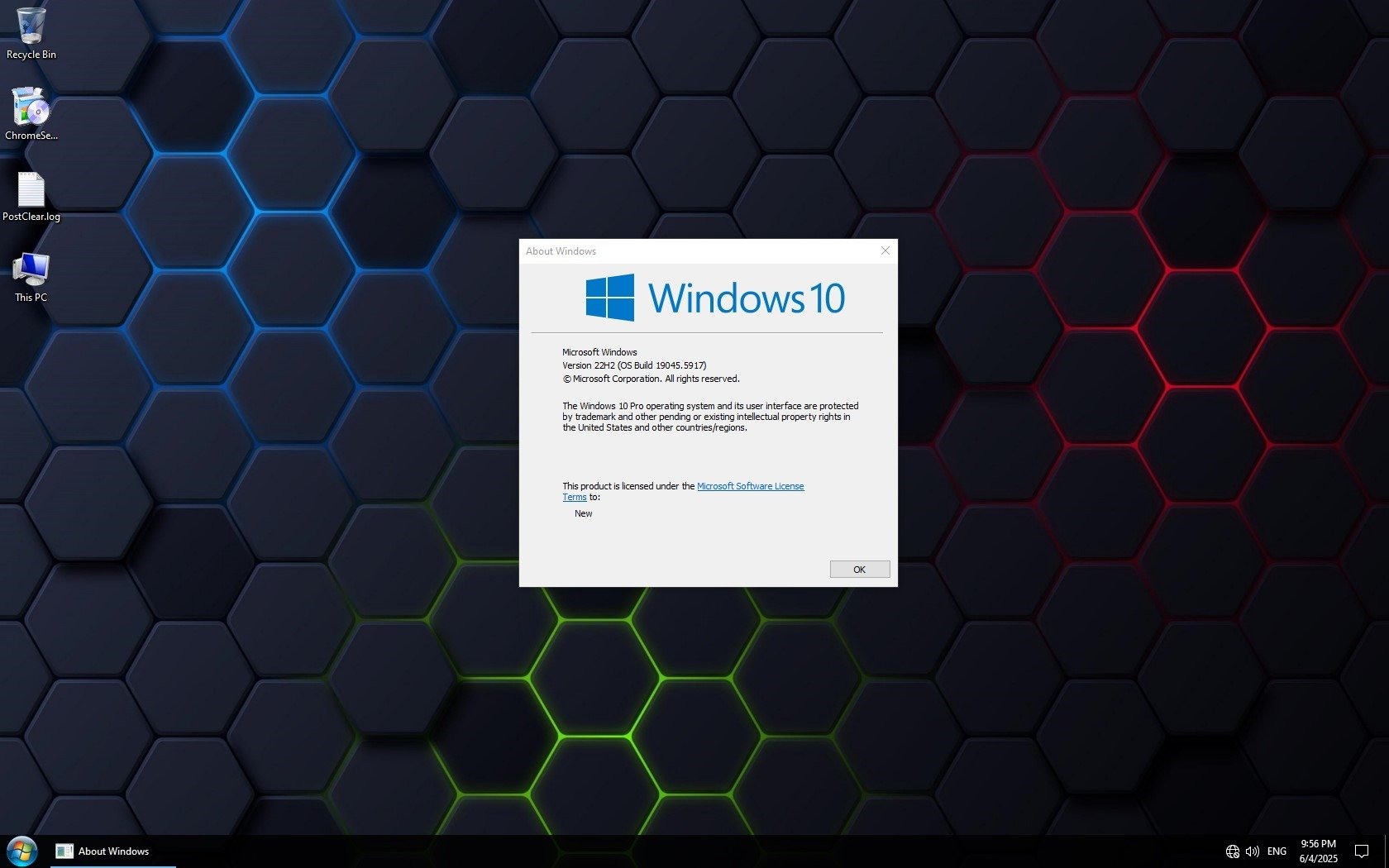
Task: Open the clock showing 9:56 PM
Action: [1318, 851]
